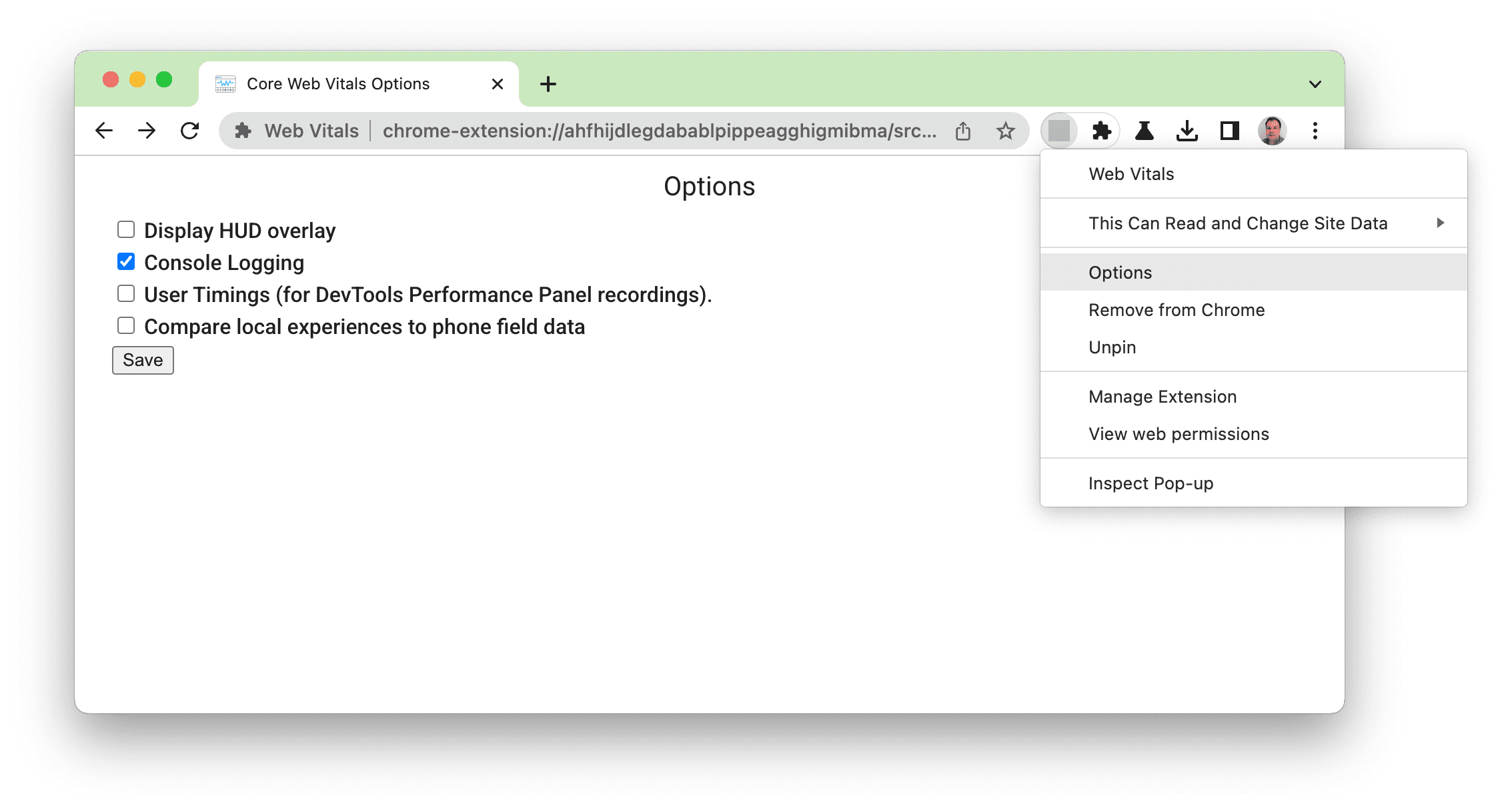Click the bookmark star icon
The image size is (1498, 812).
point(1004,130)
